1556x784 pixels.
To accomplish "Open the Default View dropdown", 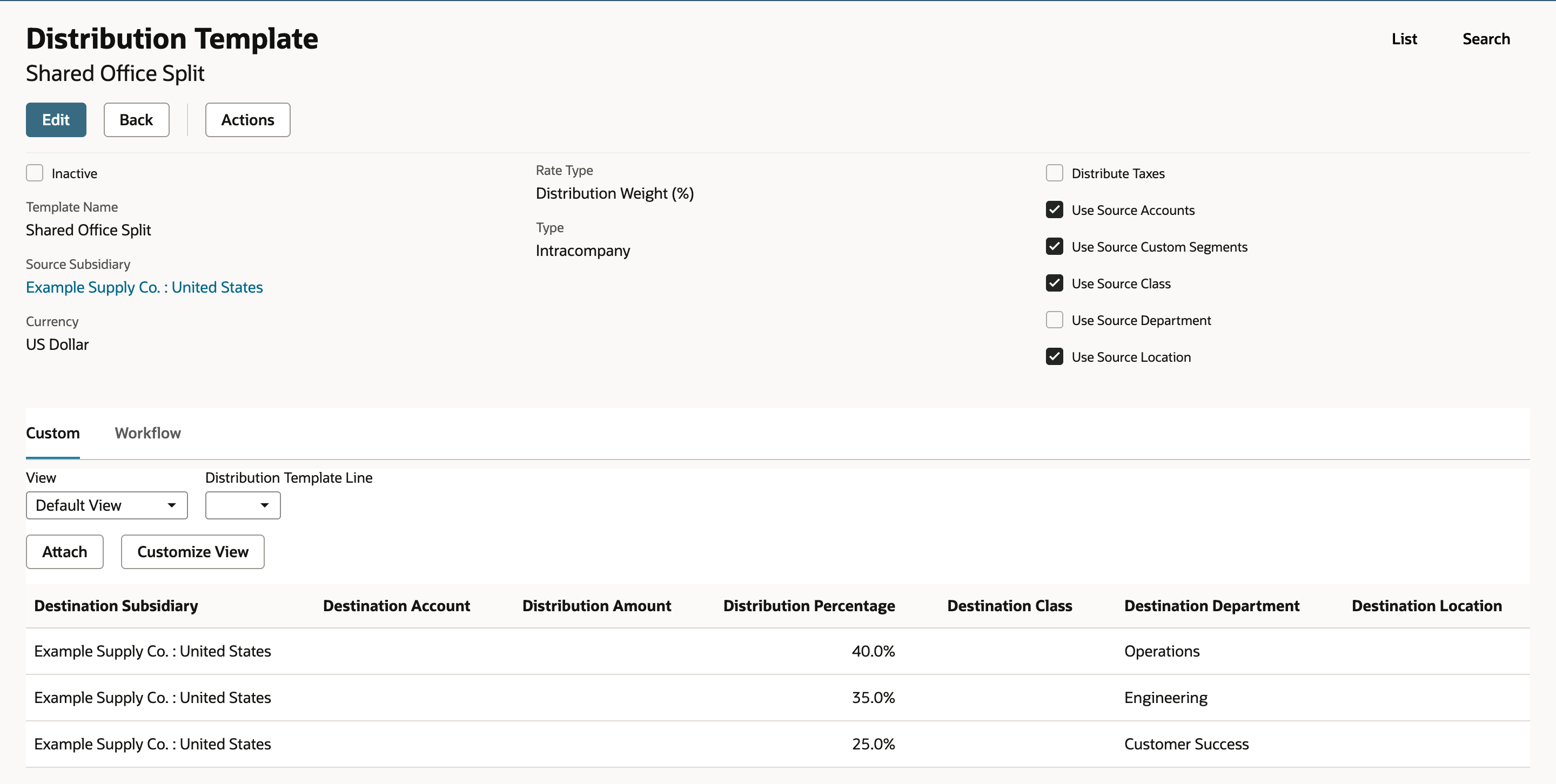I will 107,505.
